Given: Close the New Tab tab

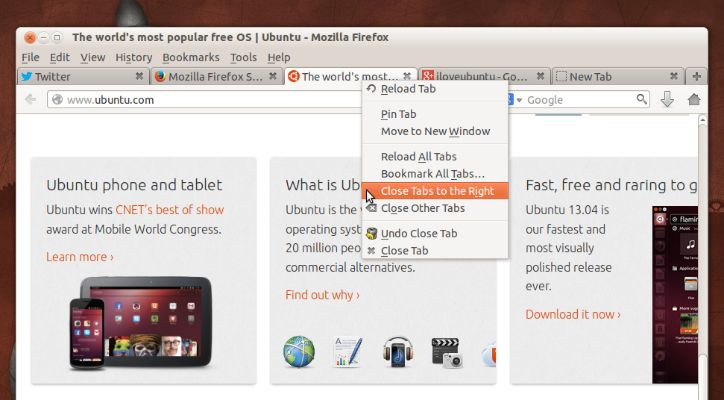Looking at the screenshot, I should (x=671, y=76).
